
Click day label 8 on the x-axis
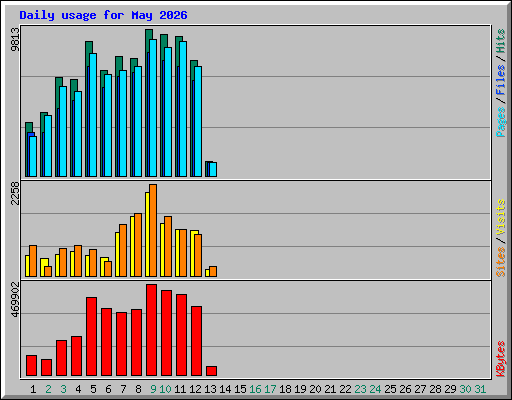tap(138, 389)
